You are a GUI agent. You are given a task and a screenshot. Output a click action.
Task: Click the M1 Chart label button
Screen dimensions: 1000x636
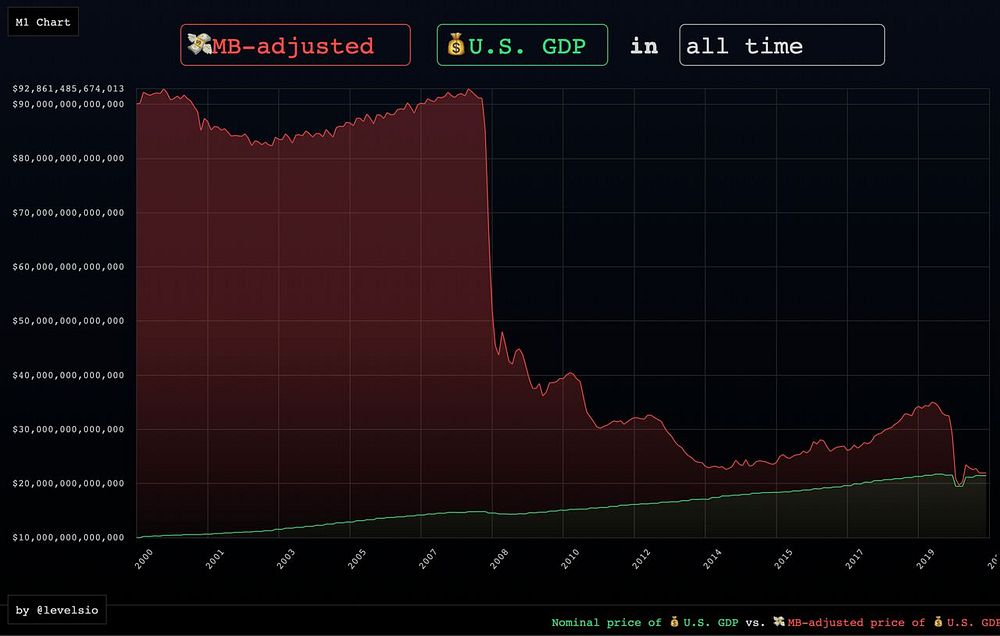43,22
